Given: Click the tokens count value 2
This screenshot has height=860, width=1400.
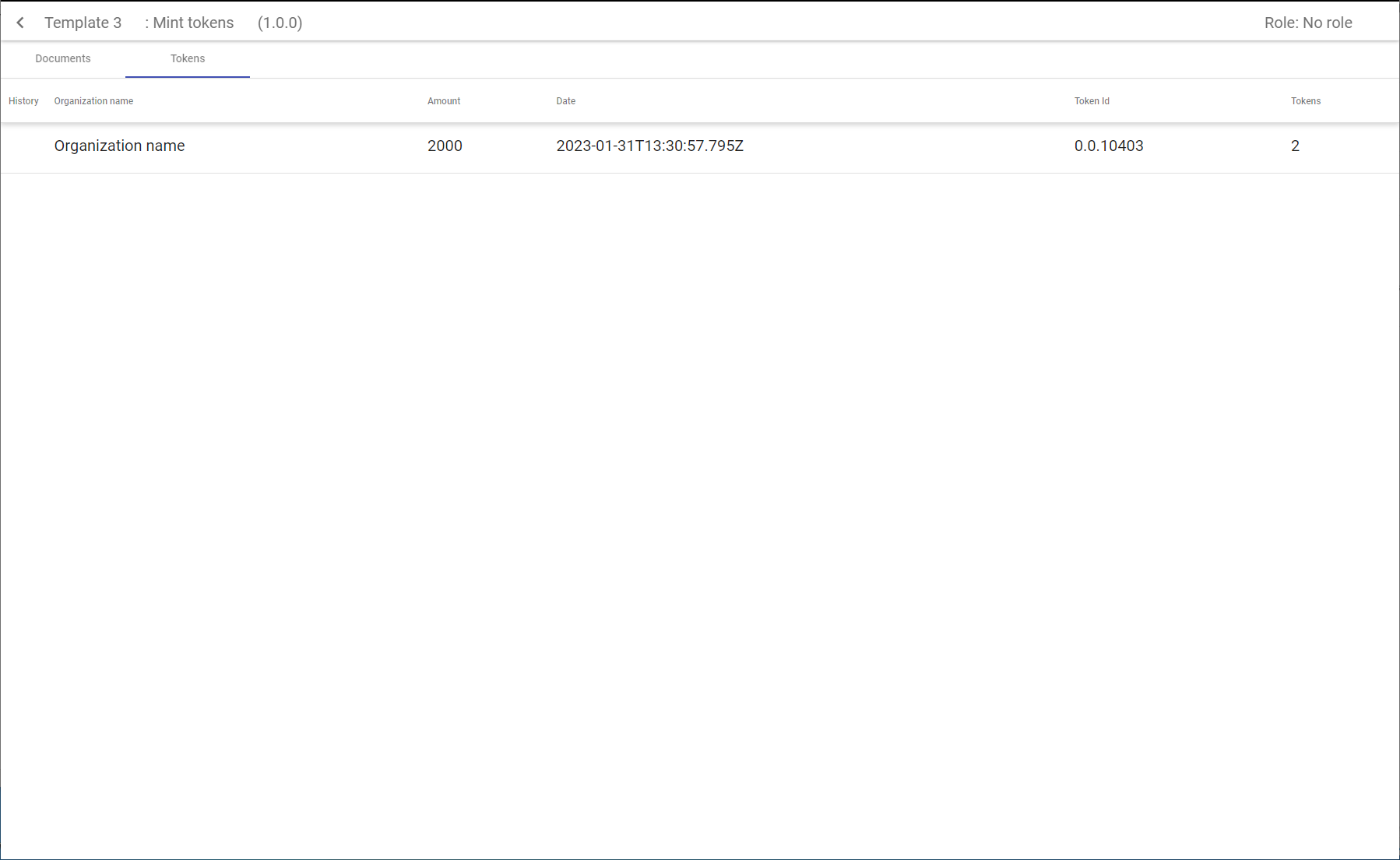Looking at the screenshot, I should tap(1295, 146).
